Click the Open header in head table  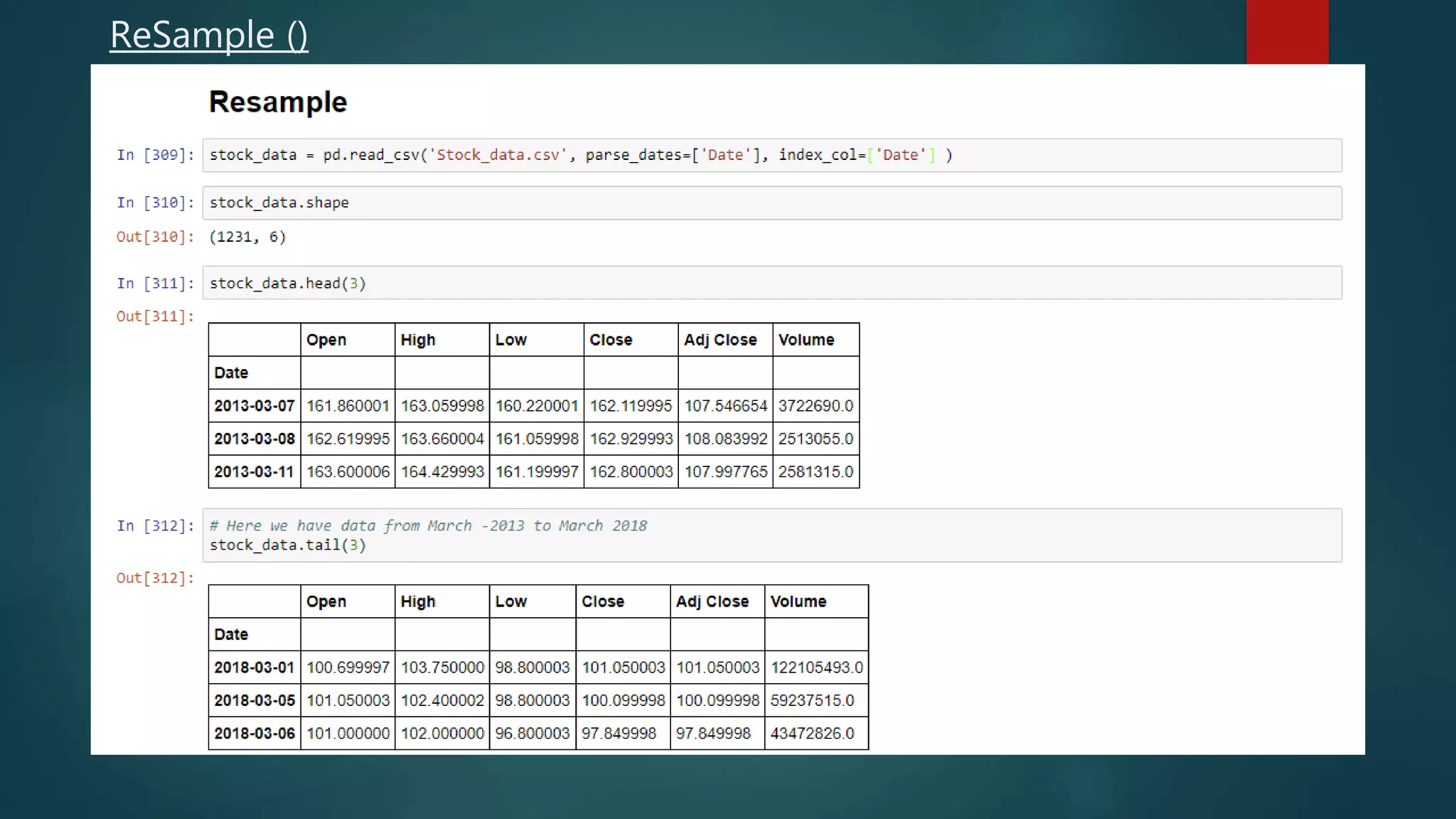point(326,340)
